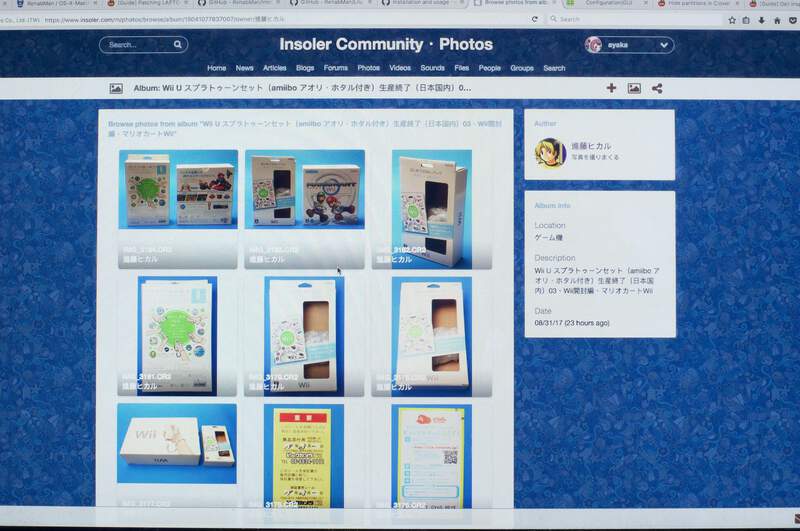The width and height of the screenshot is (800, 531).
Task: Switch to the Hide partitions in Clover tab
Action: point(698,3)
